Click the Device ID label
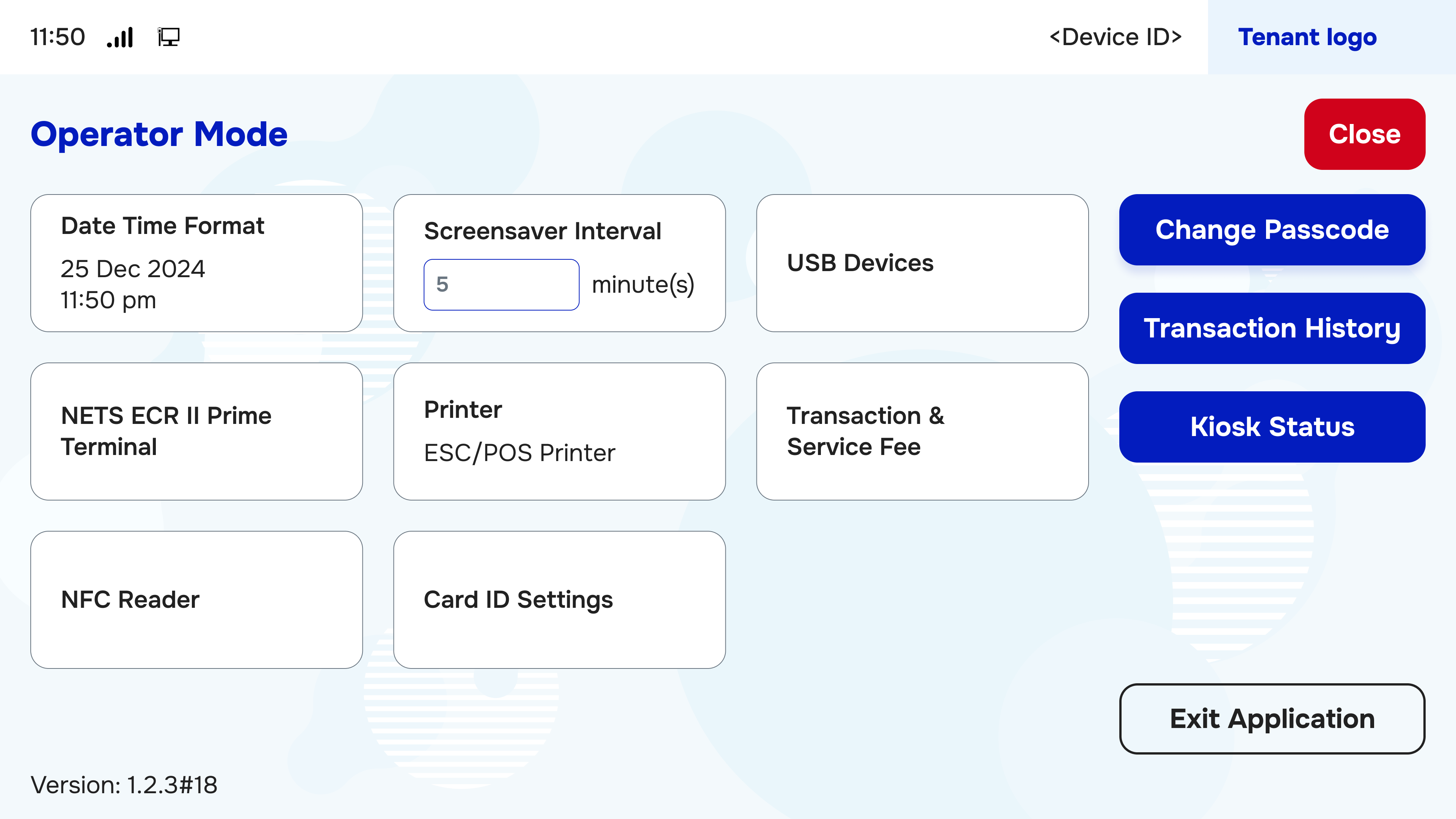Image resolution: width=1456 pixels, height=819 pixels. [1115, 37]
